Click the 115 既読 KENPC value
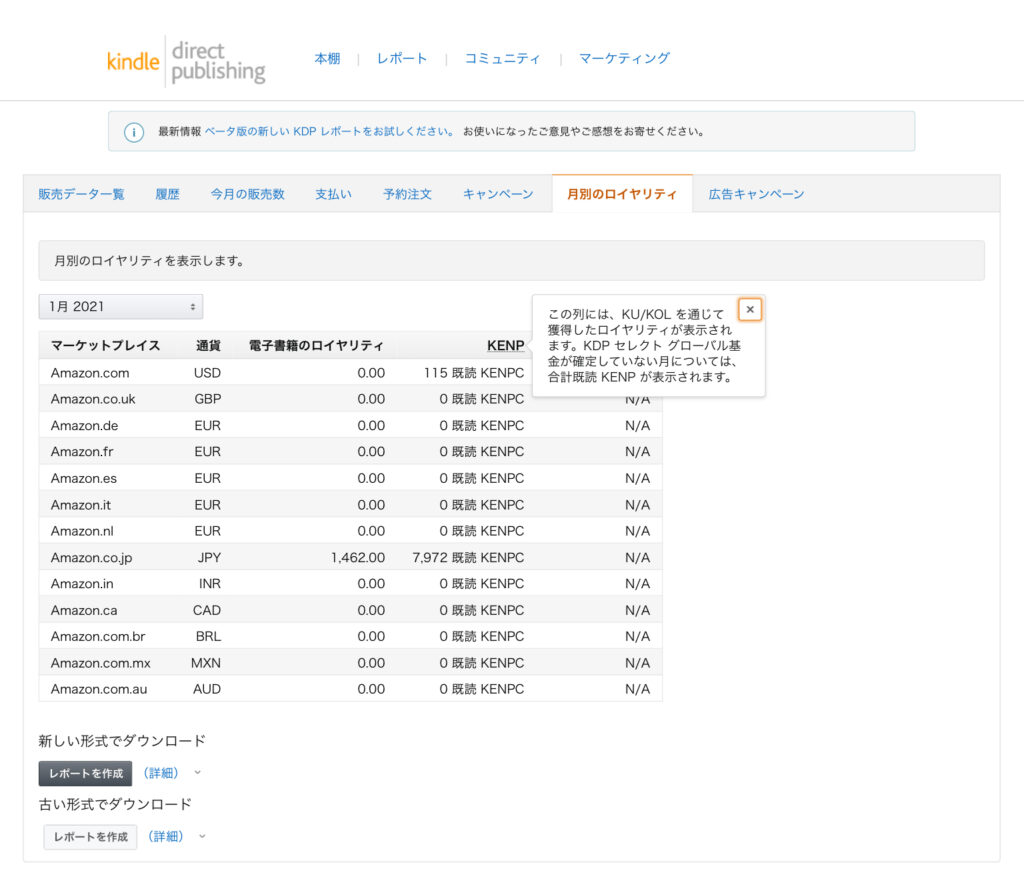The height and width of the screenshot is (871, 1024). pyautogui.click(x=473, y=373)
